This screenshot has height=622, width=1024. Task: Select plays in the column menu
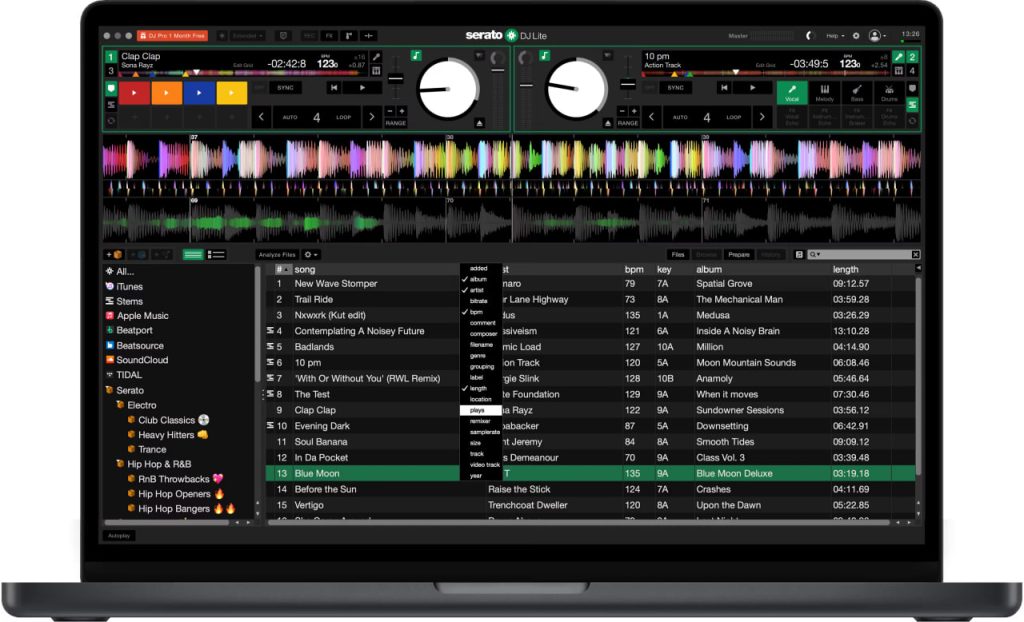coord(481,410)
